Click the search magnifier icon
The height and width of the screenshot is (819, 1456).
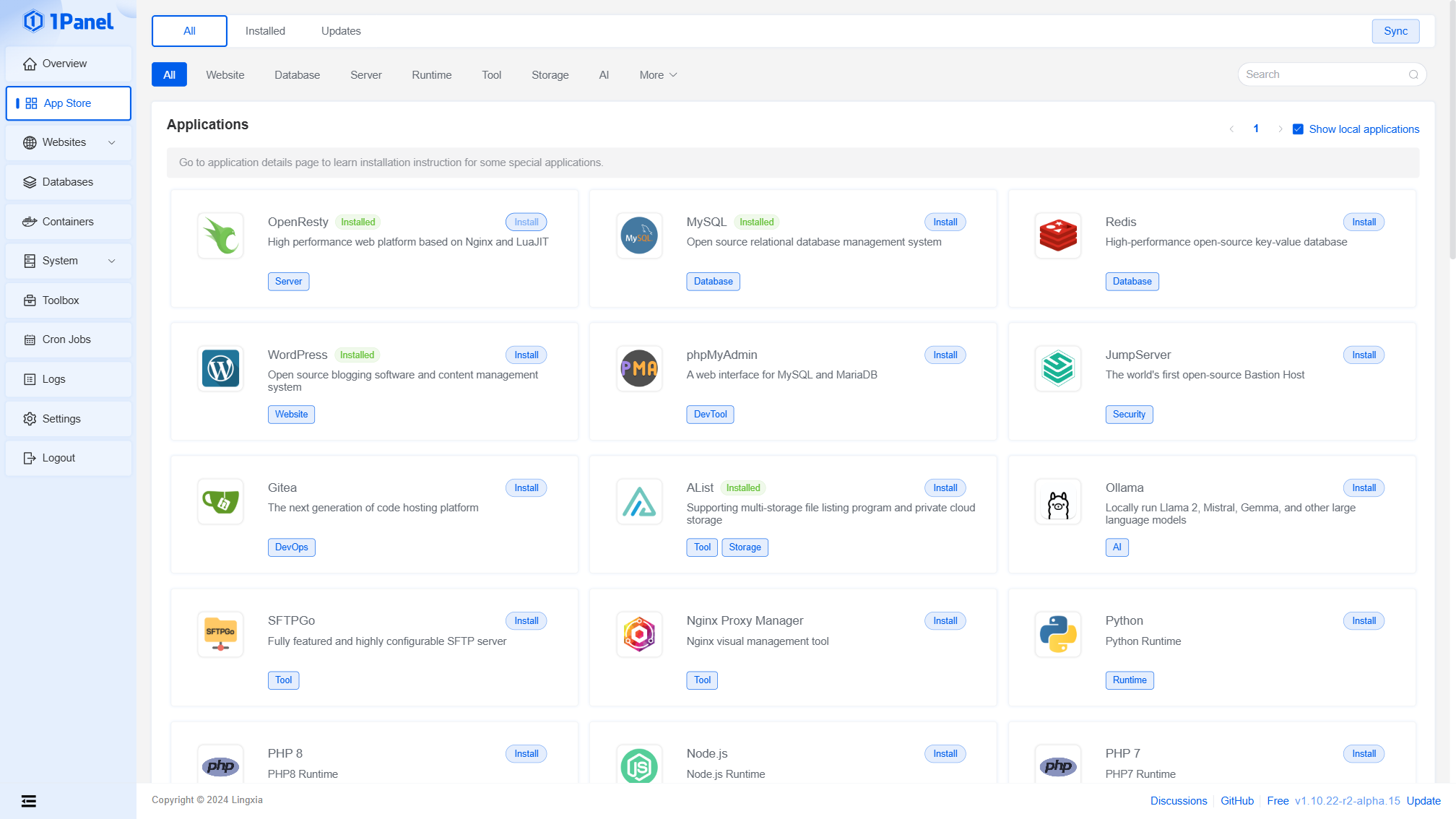pos(1413,74)
